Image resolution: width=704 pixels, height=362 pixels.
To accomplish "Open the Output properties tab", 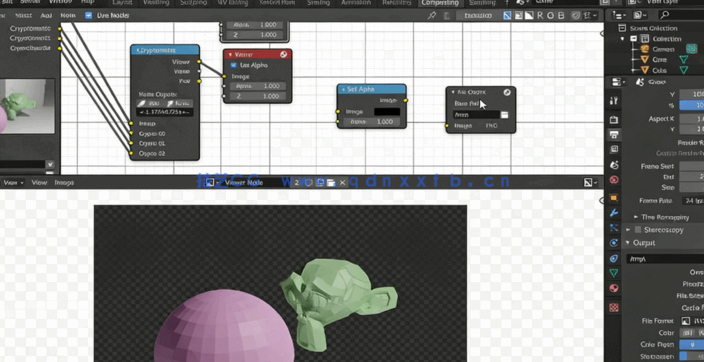I will coord(614,134).
